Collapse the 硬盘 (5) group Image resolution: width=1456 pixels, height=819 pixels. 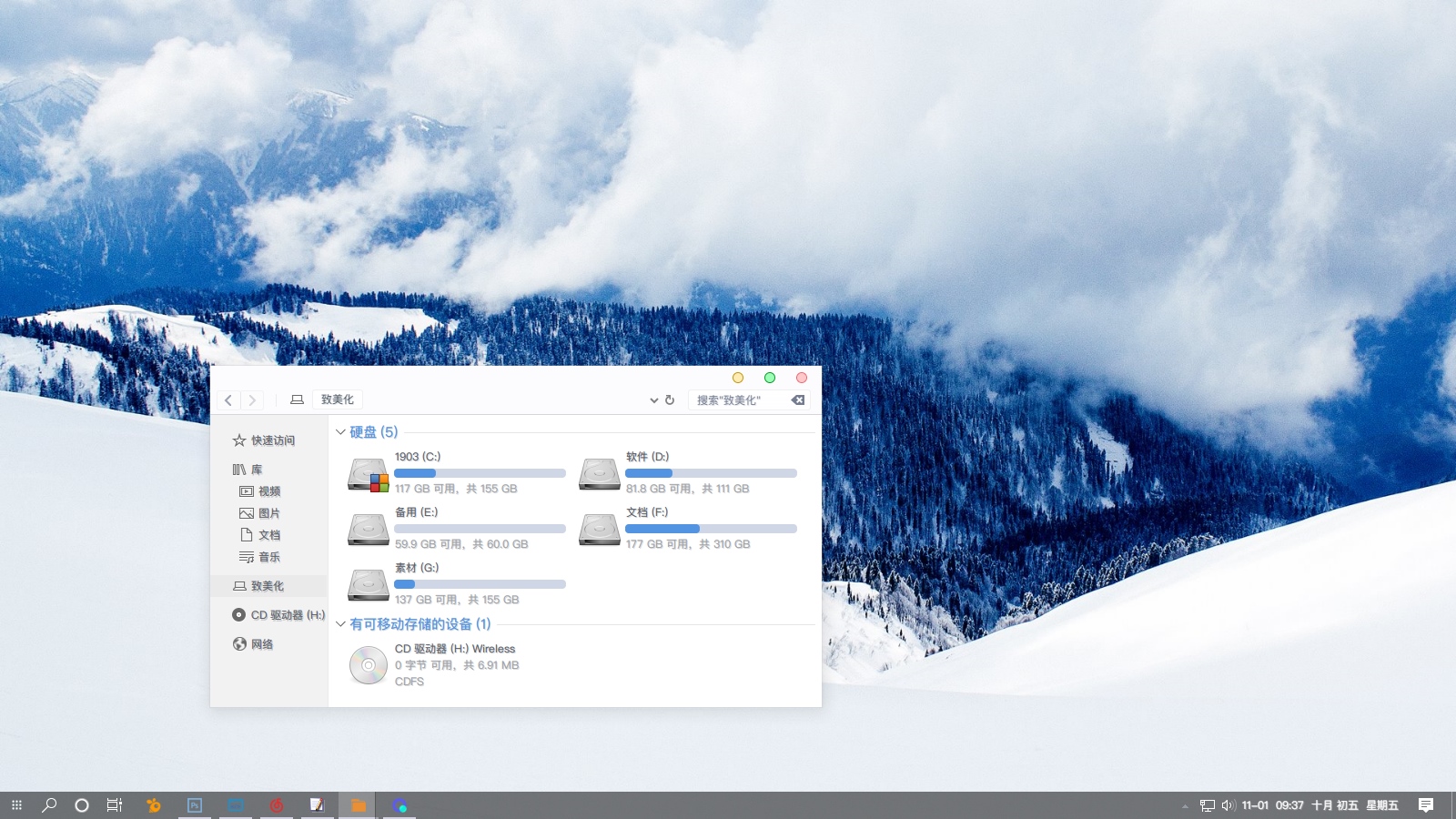tap(340, 432)
